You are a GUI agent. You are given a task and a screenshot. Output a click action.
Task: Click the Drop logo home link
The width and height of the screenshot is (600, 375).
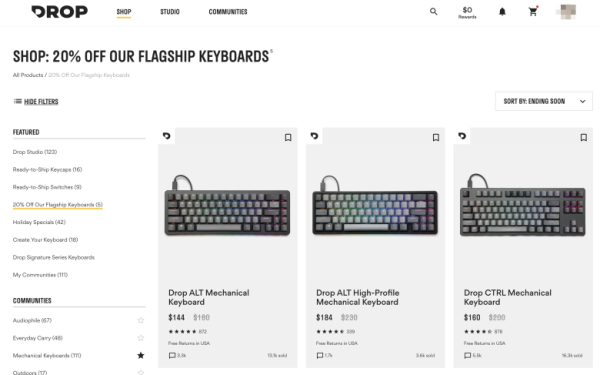59,12
